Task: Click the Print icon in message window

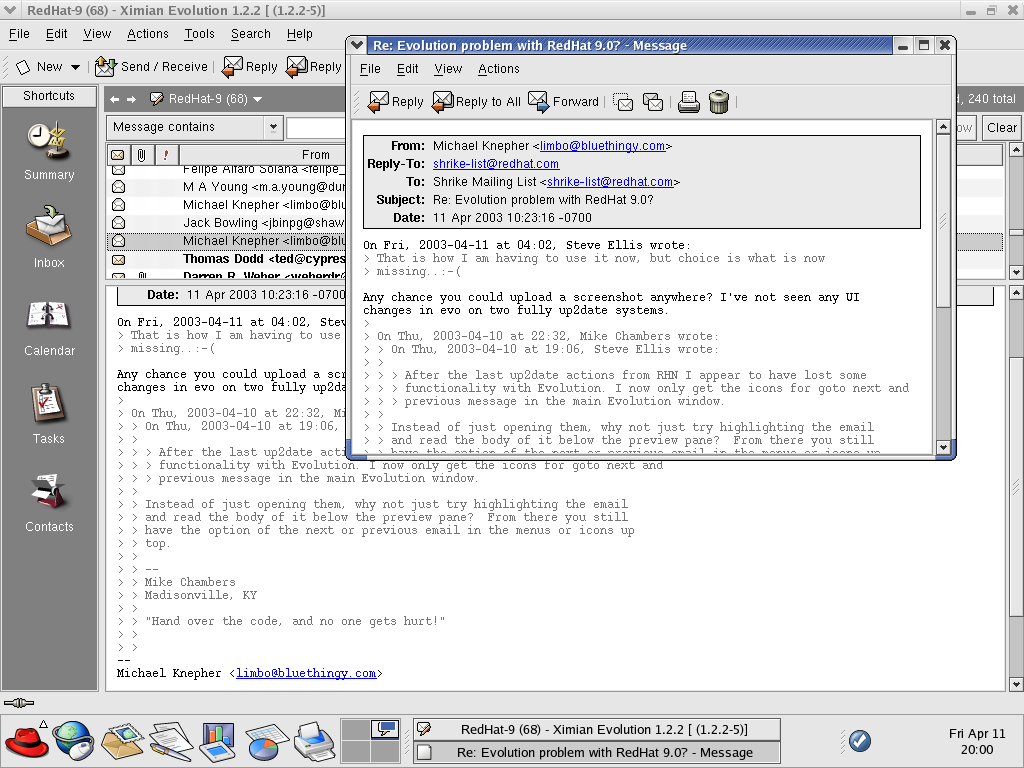Action: click(x=688, y=102)
